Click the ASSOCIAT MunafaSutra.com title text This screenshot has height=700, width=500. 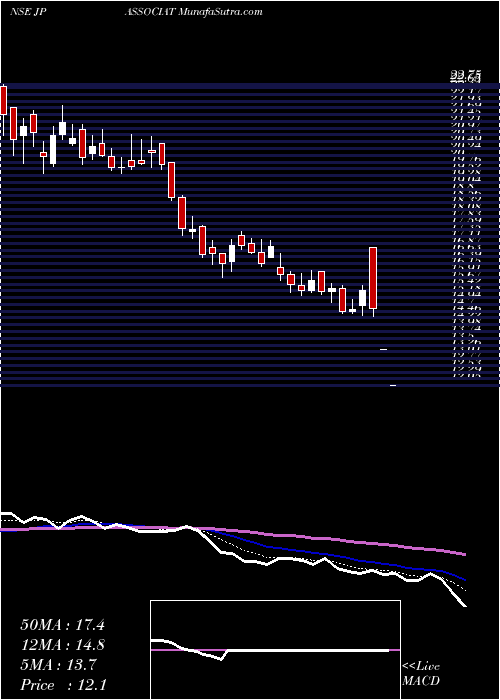(x=193, y=12)
